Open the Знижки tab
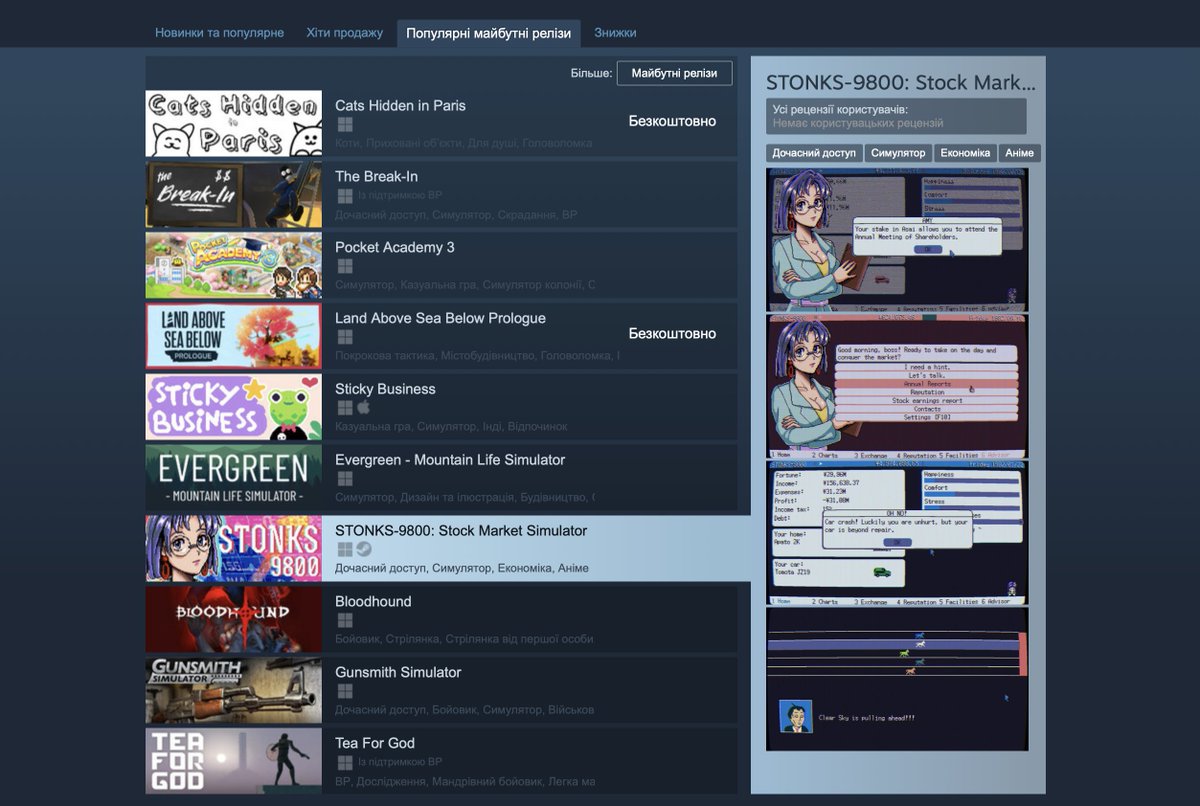Viewport: 1200px width, 806px height. [x=616, y=32]
